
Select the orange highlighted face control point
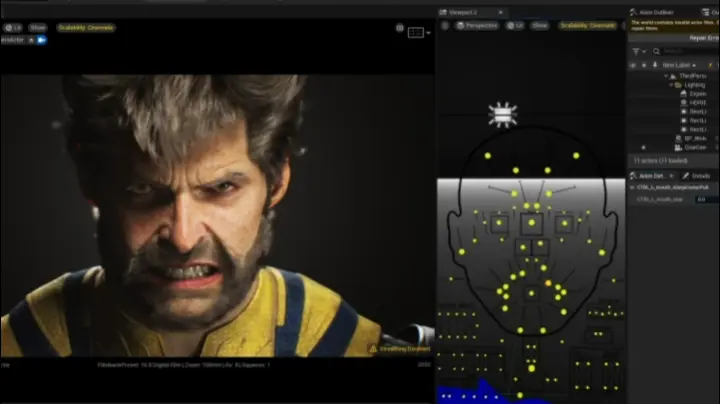click(548, 283)
